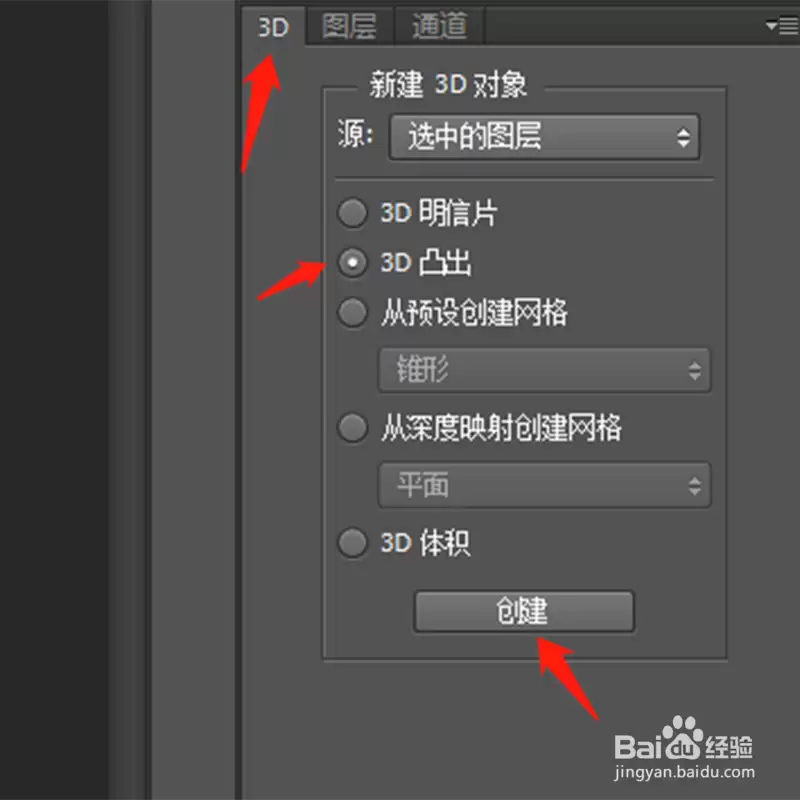Viewport: 800px width, 800px height.
Task: Expand the 锥形 mesh preset dropdown
Action: [x=544, y=370]
